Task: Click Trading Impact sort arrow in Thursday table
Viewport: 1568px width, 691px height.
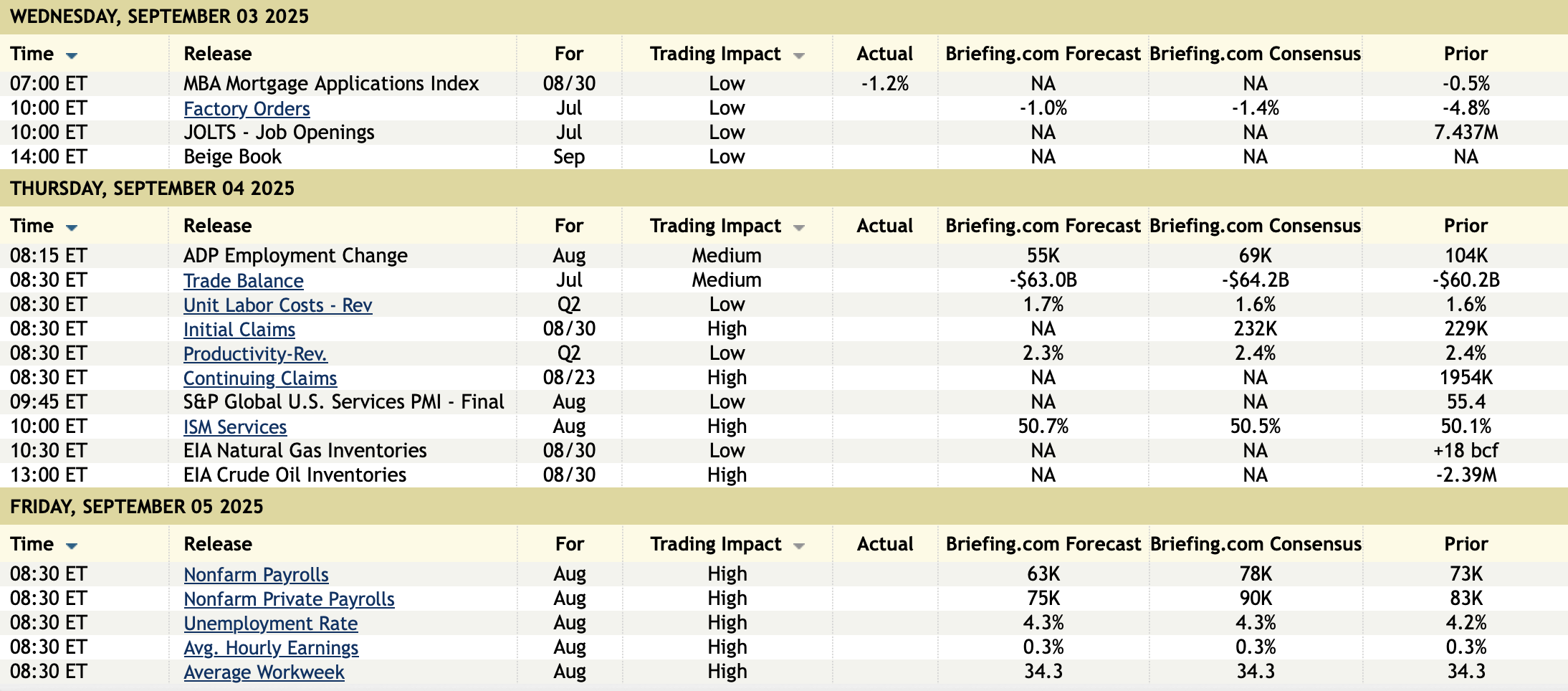Action: [799, 227]
